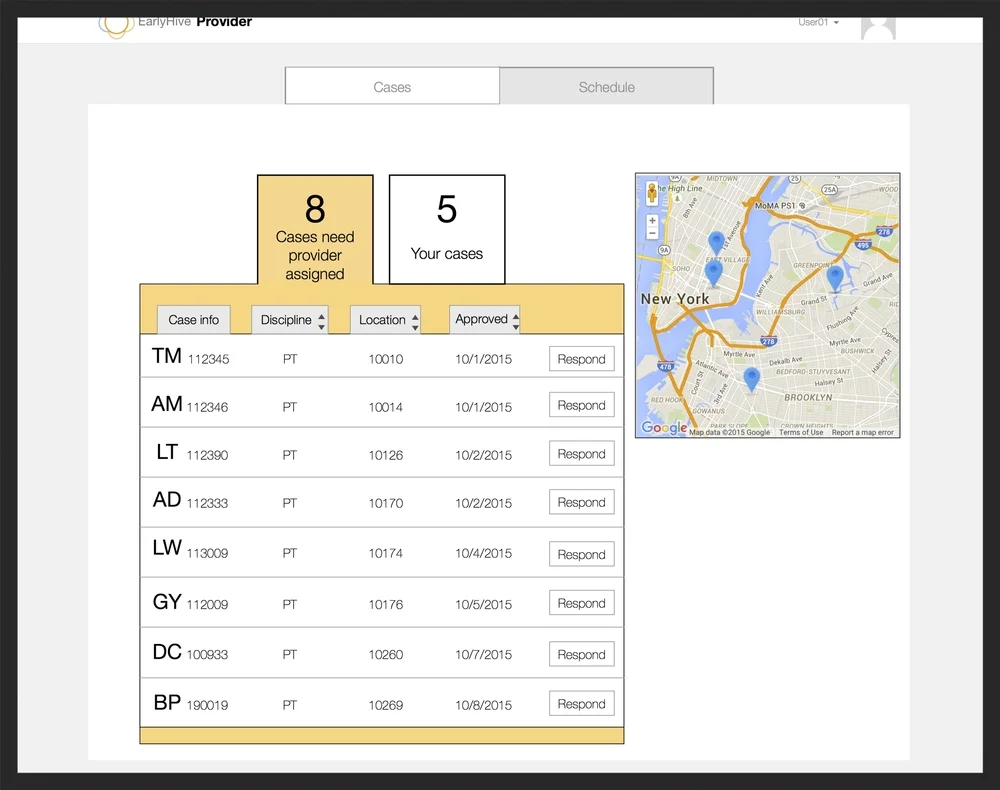Respond to case GY 112009
The width and height of the screenshot is (1000, 790).
coord(582,603)
